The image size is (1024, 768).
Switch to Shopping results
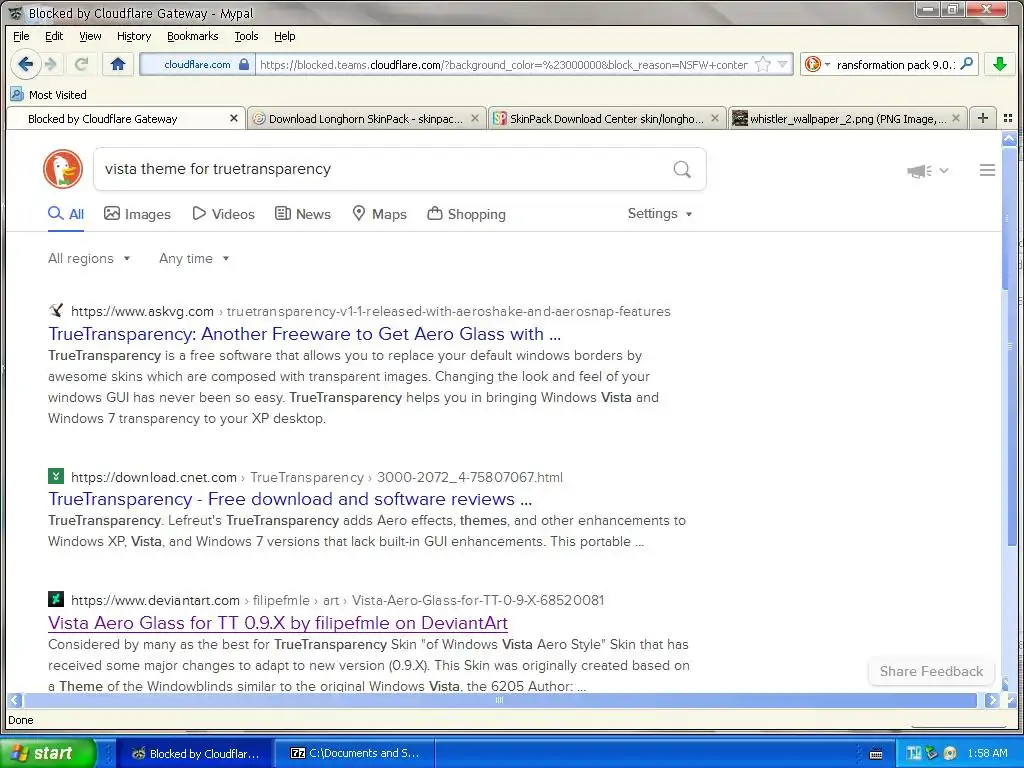pyautogui.click(x=466, y=214)
